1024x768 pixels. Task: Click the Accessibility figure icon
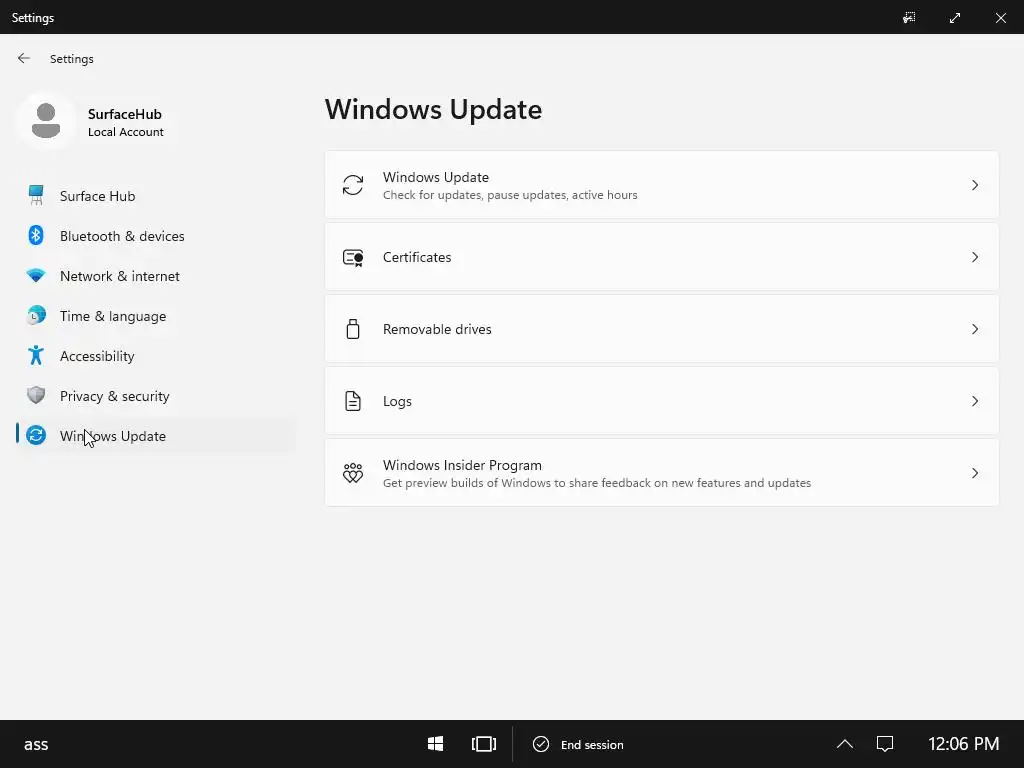click(x=36, y=355)
